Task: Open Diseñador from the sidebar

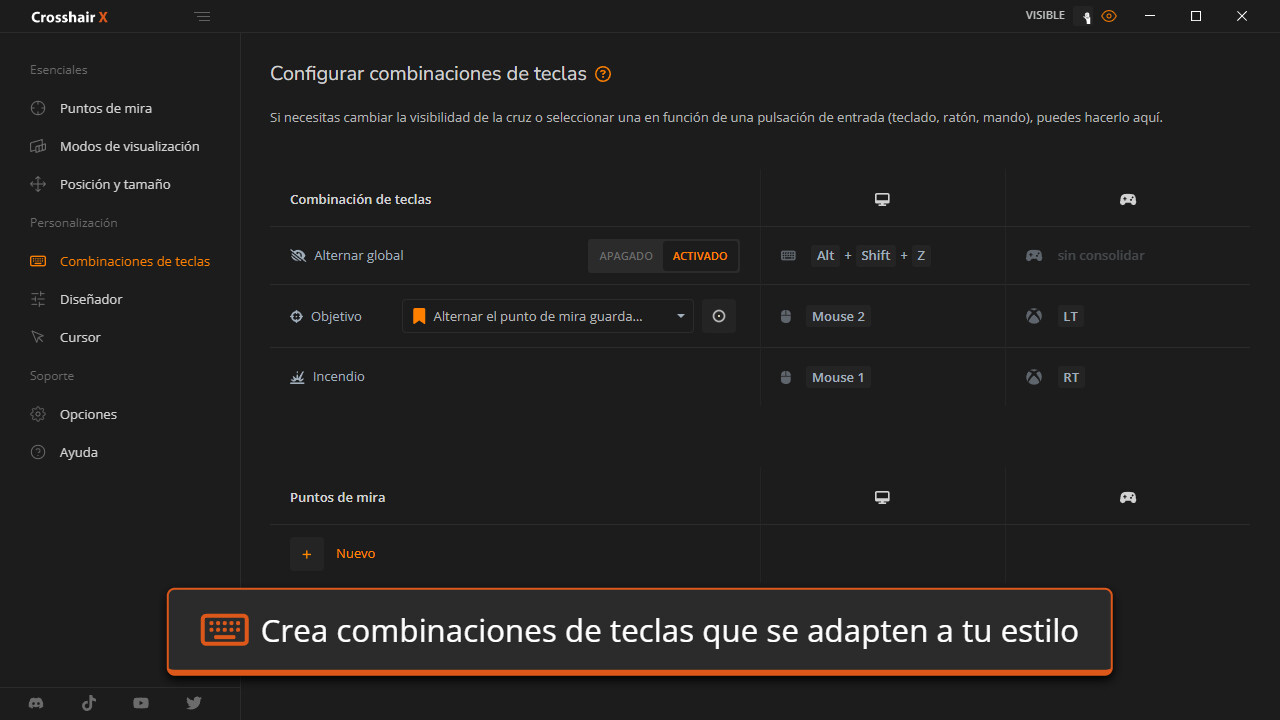Action: [x=91, y=299]
